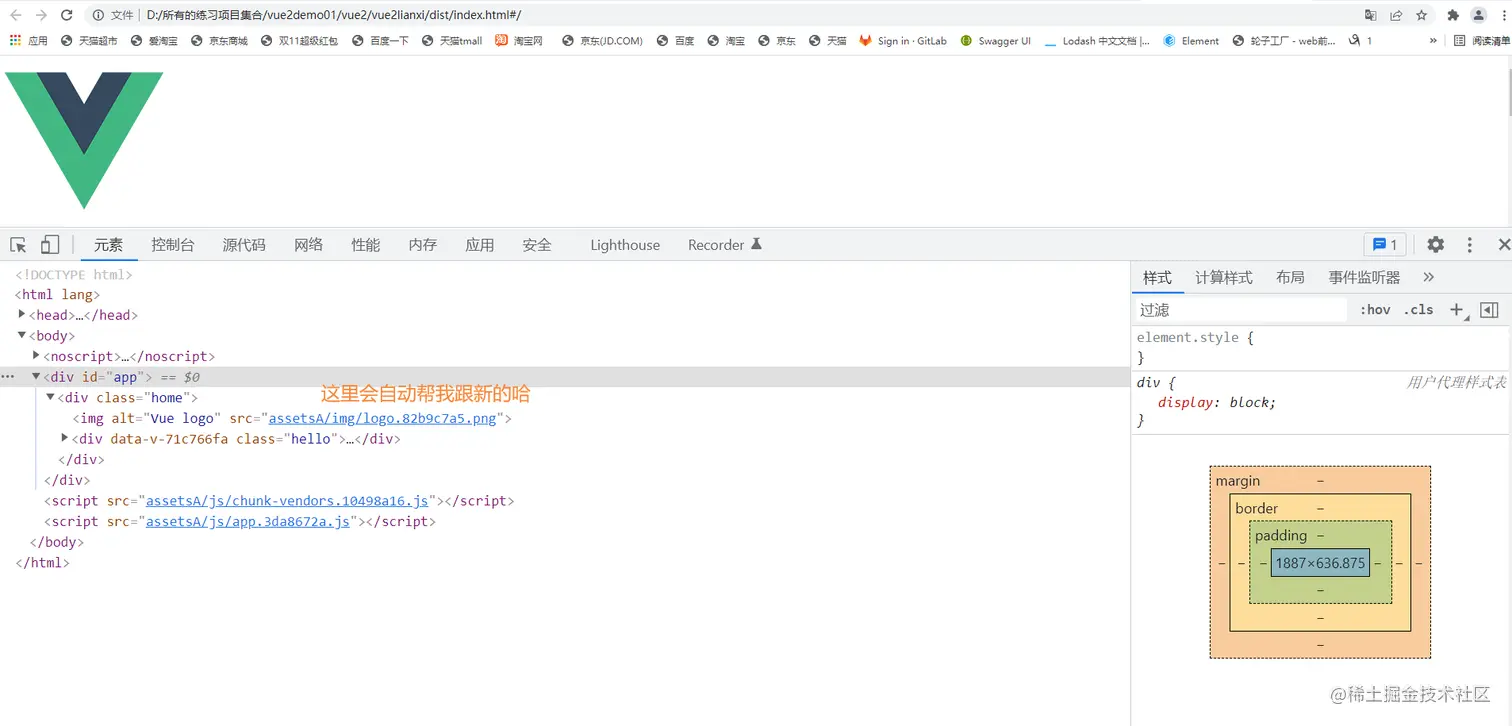Expand the head element node

22,314
